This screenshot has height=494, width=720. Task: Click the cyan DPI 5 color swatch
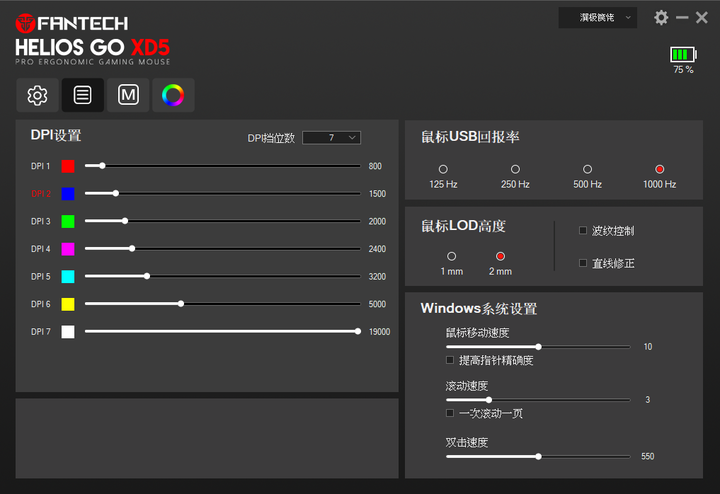click(x=68, y=276)
